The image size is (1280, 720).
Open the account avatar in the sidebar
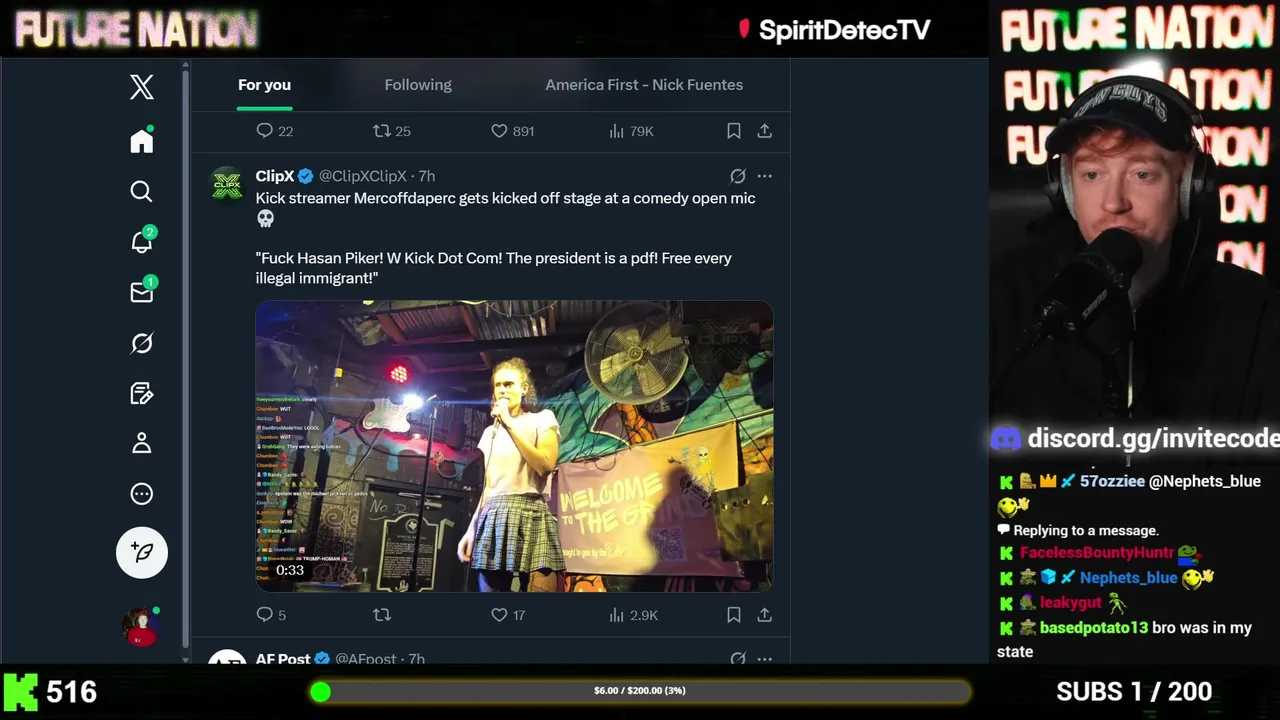(141, 626)
